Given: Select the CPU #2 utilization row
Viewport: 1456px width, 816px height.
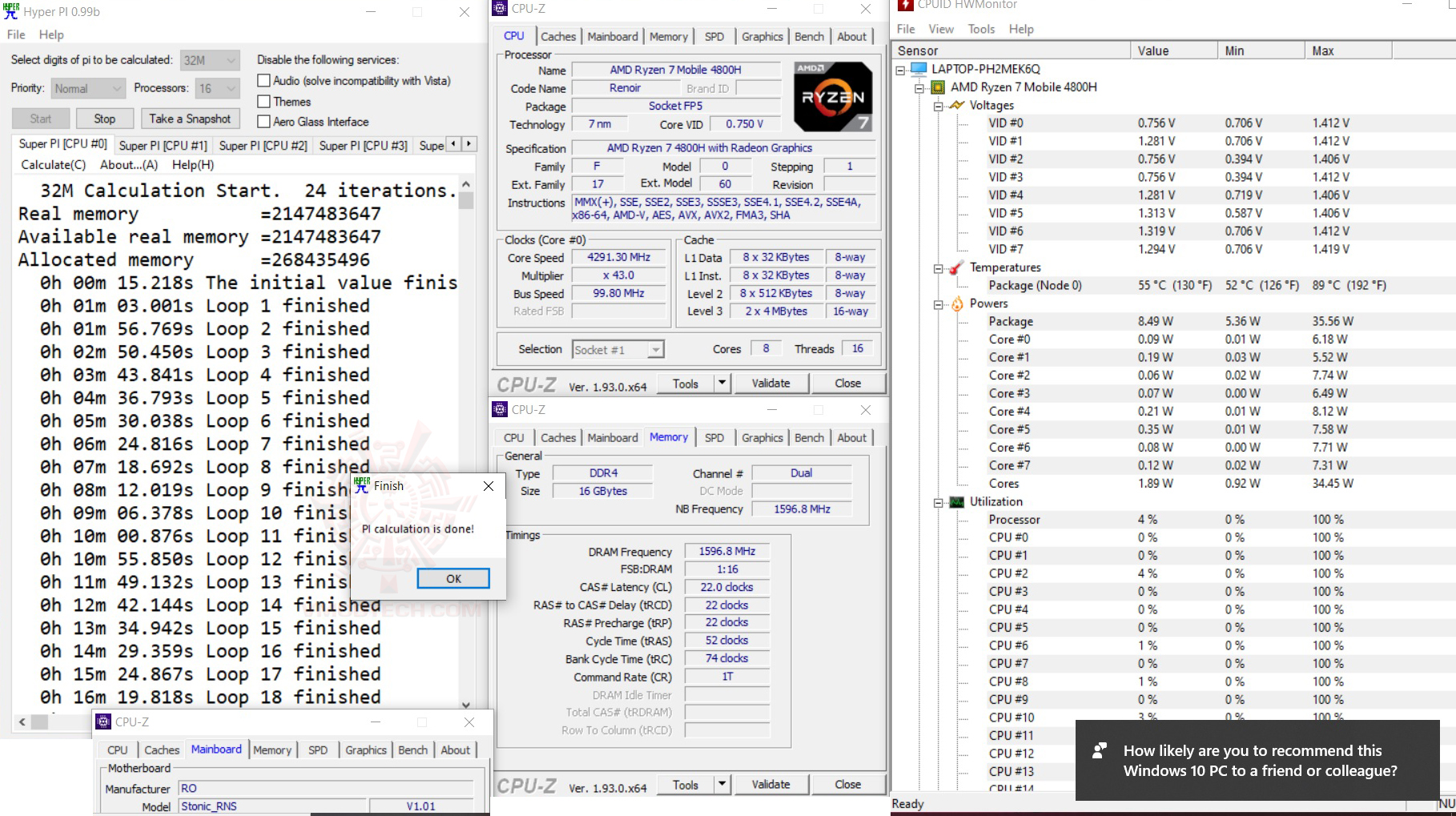Looking at the screenshot, I should pos(1174,573).
